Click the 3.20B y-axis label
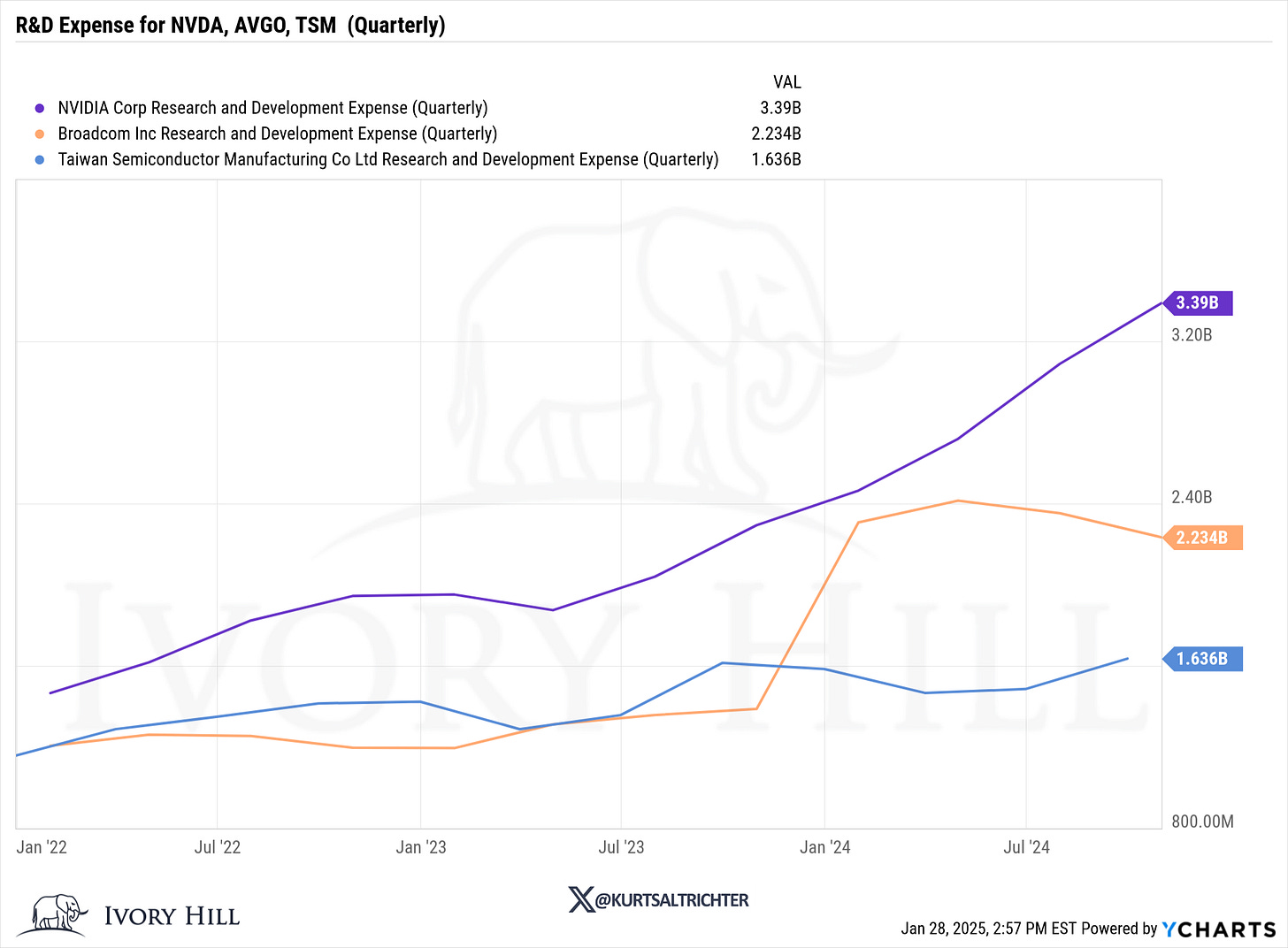 tap(1192, 335)
